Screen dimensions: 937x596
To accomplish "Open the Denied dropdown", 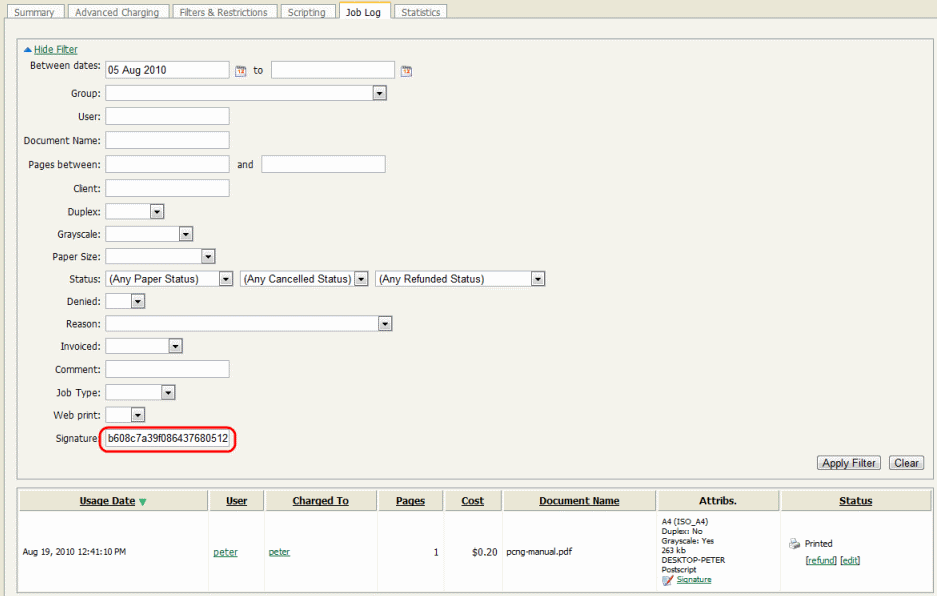I will click(138, 301).
